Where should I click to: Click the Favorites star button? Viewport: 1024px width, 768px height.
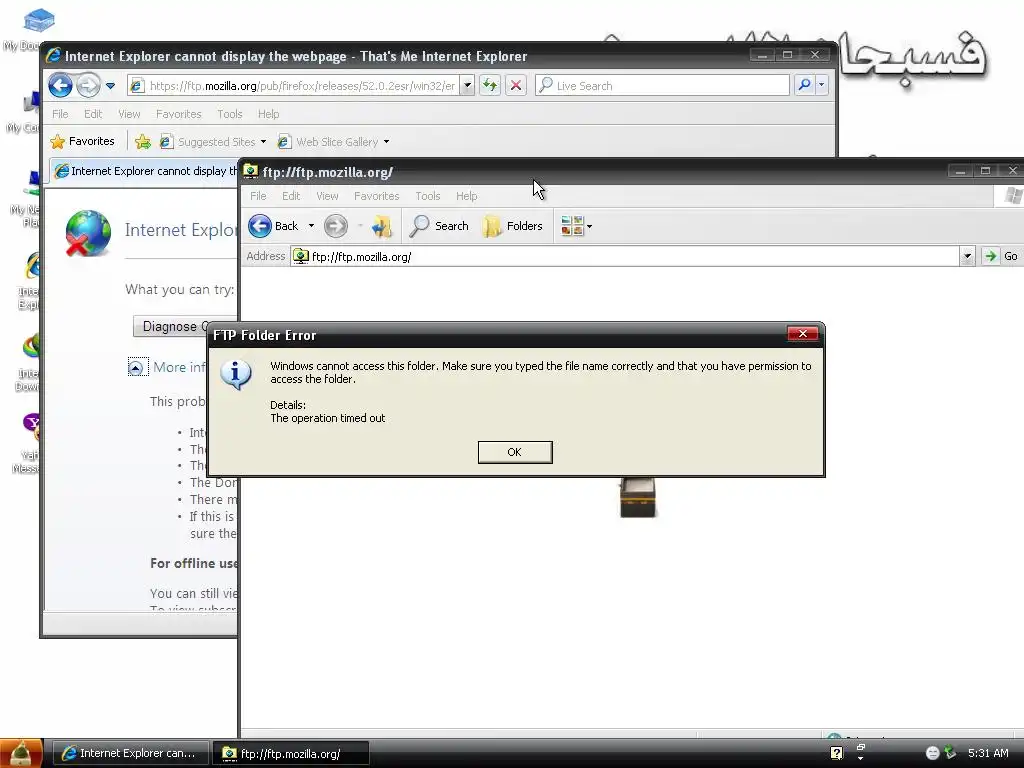(82, 141)
